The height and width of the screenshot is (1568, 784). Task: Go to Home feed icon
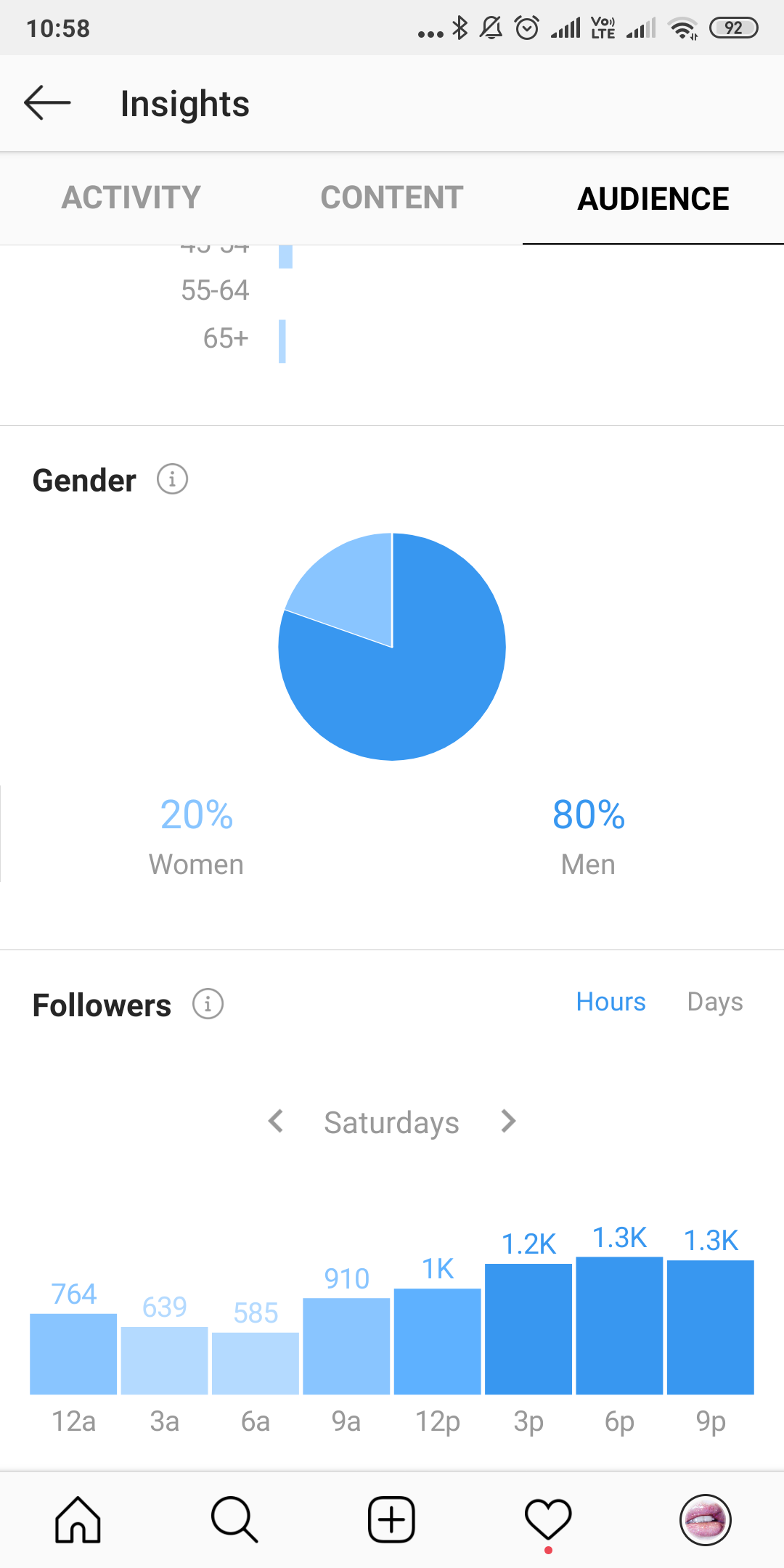point(78,1519)
